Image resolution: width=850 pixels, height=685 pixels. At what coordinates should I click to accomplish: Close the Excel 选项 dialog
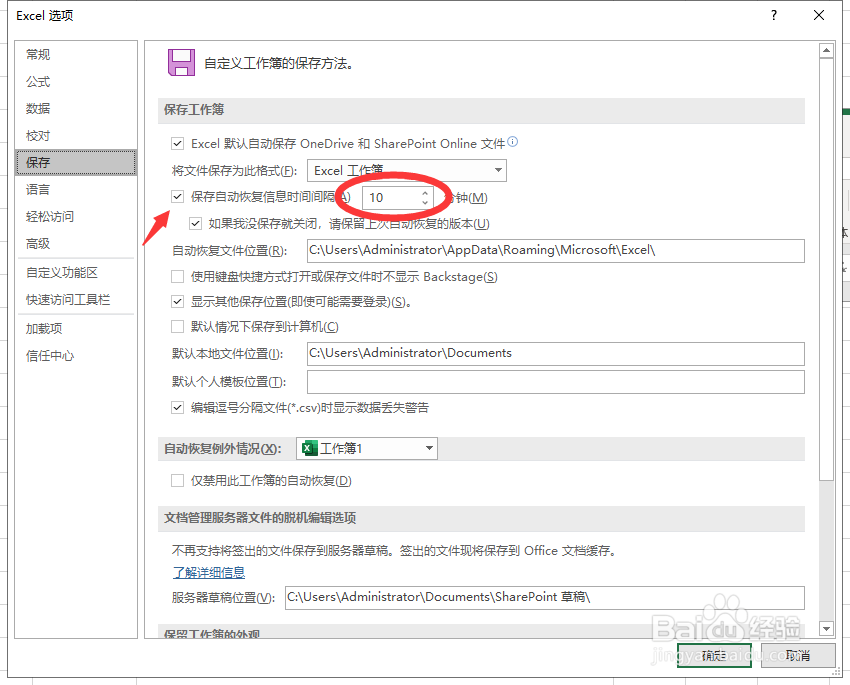pyautogui.click(x=819, y=15)
